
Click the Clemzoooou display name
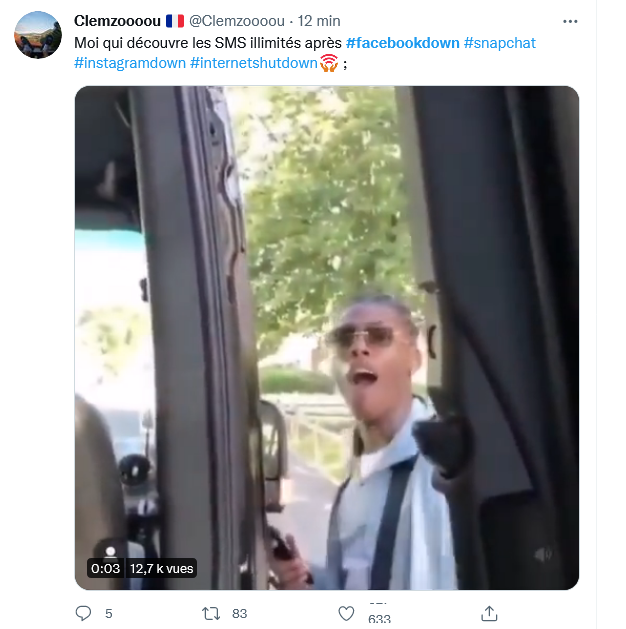click(x=118, y=21)
